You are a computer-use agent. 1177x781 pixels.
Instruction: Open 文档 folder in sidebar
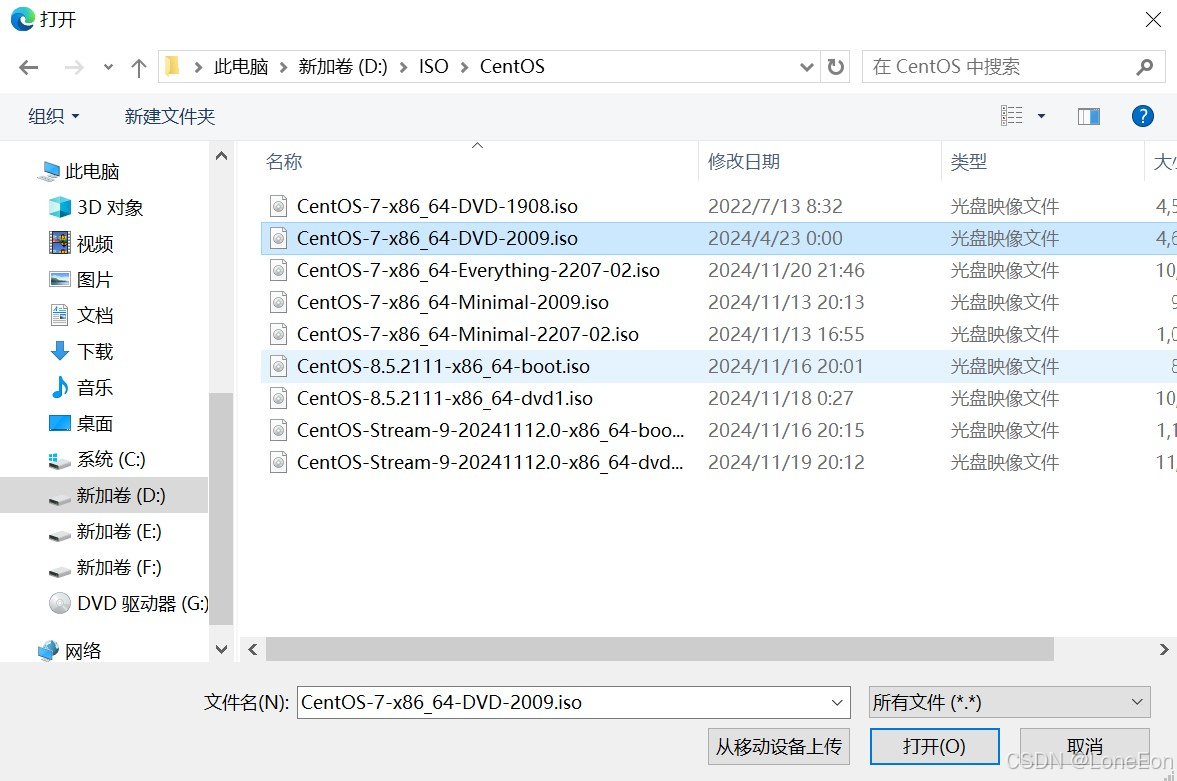click(95, 315)
